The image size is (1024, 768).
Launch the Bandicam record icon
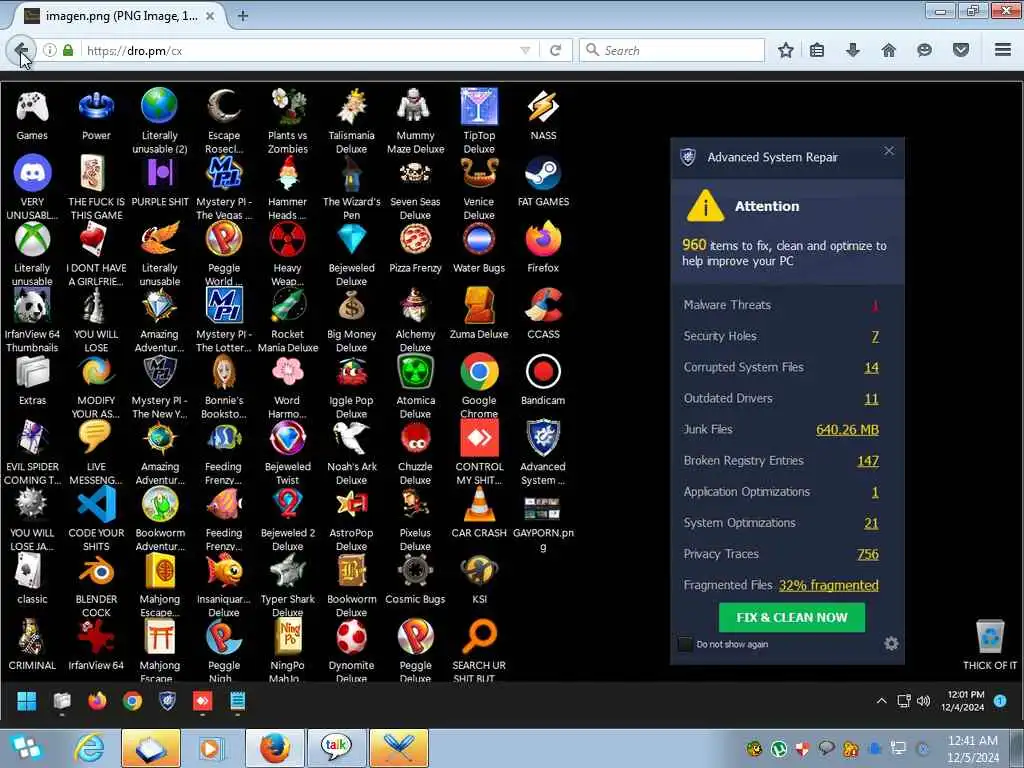543,372
